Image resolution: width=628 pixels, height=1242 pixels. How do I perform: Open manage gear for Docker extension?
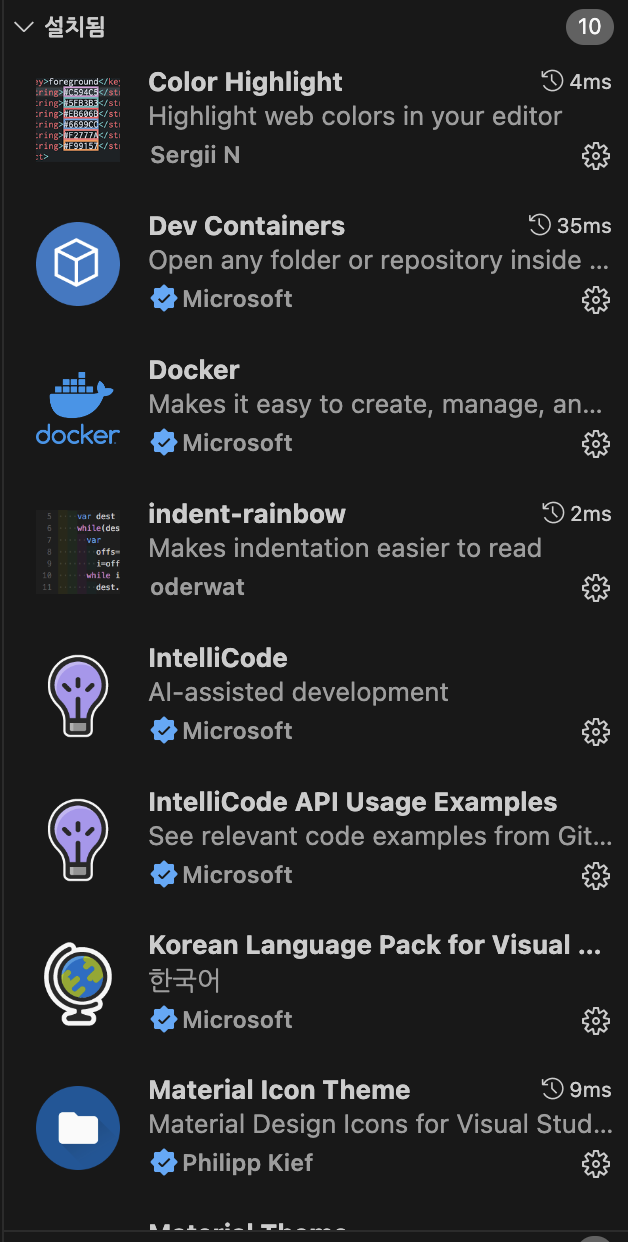click(596, 444)
